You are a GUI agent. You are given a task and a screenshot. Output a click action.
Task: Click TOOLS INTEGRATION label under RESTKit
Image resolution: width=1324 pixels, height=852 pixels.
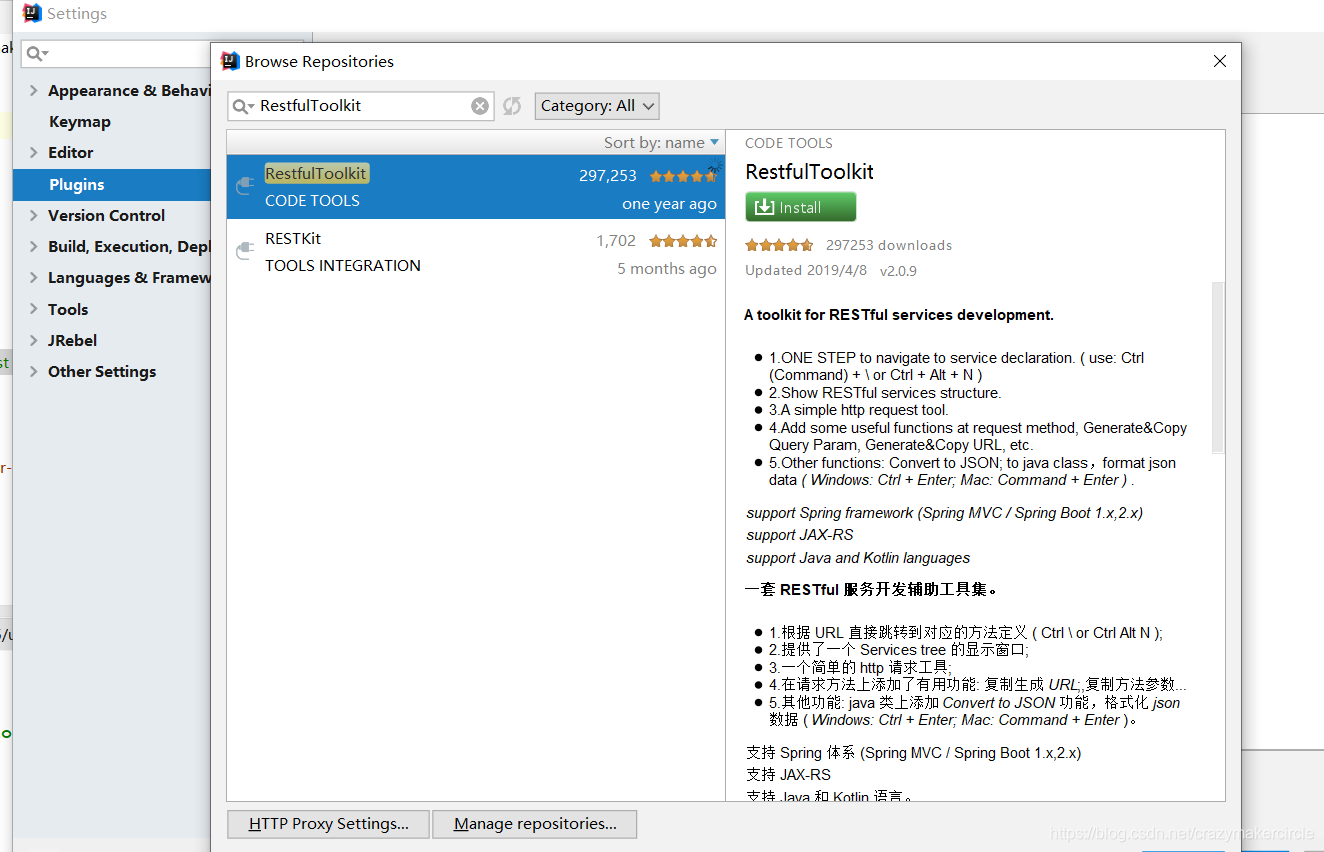(x=343, y=266)
